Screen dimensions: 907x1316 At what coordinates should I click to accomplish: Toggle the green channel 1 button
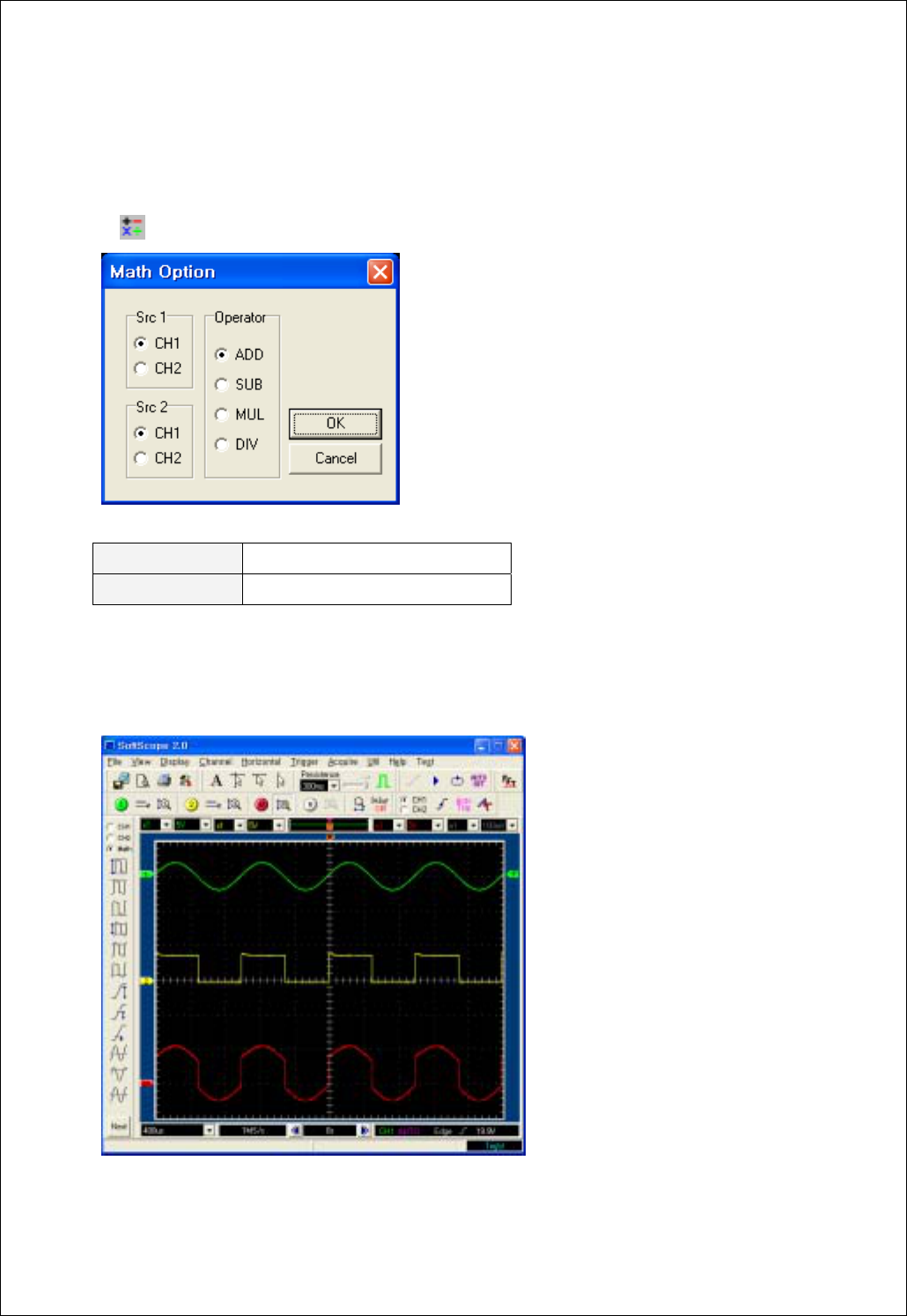[x=122, y=804]
